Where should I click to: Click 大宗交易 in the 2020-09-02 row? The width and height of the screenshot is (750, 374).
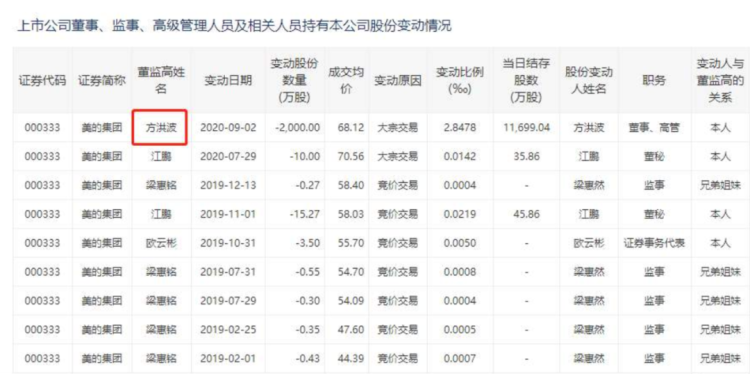[x=397, y=128]
